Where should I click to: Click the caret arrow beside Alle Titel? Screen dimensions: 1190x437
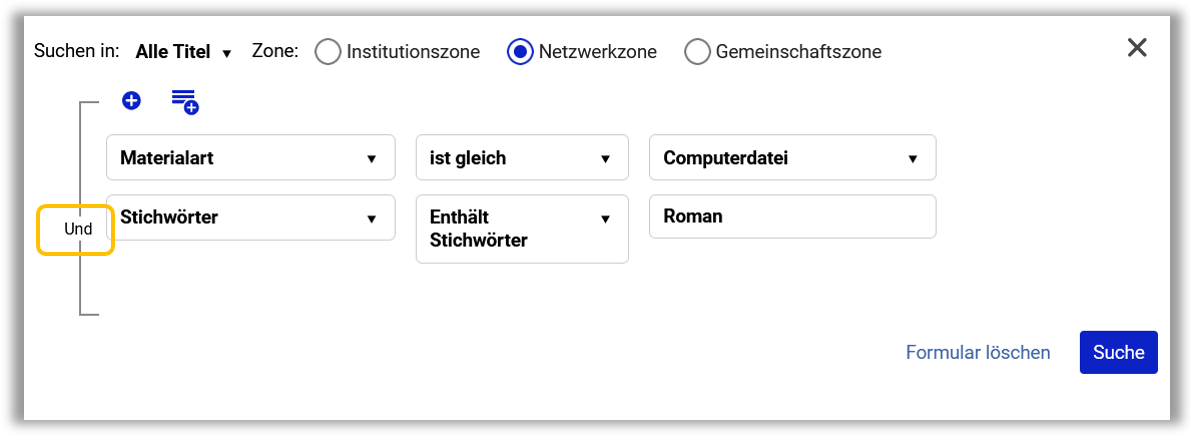click(226, 53)
